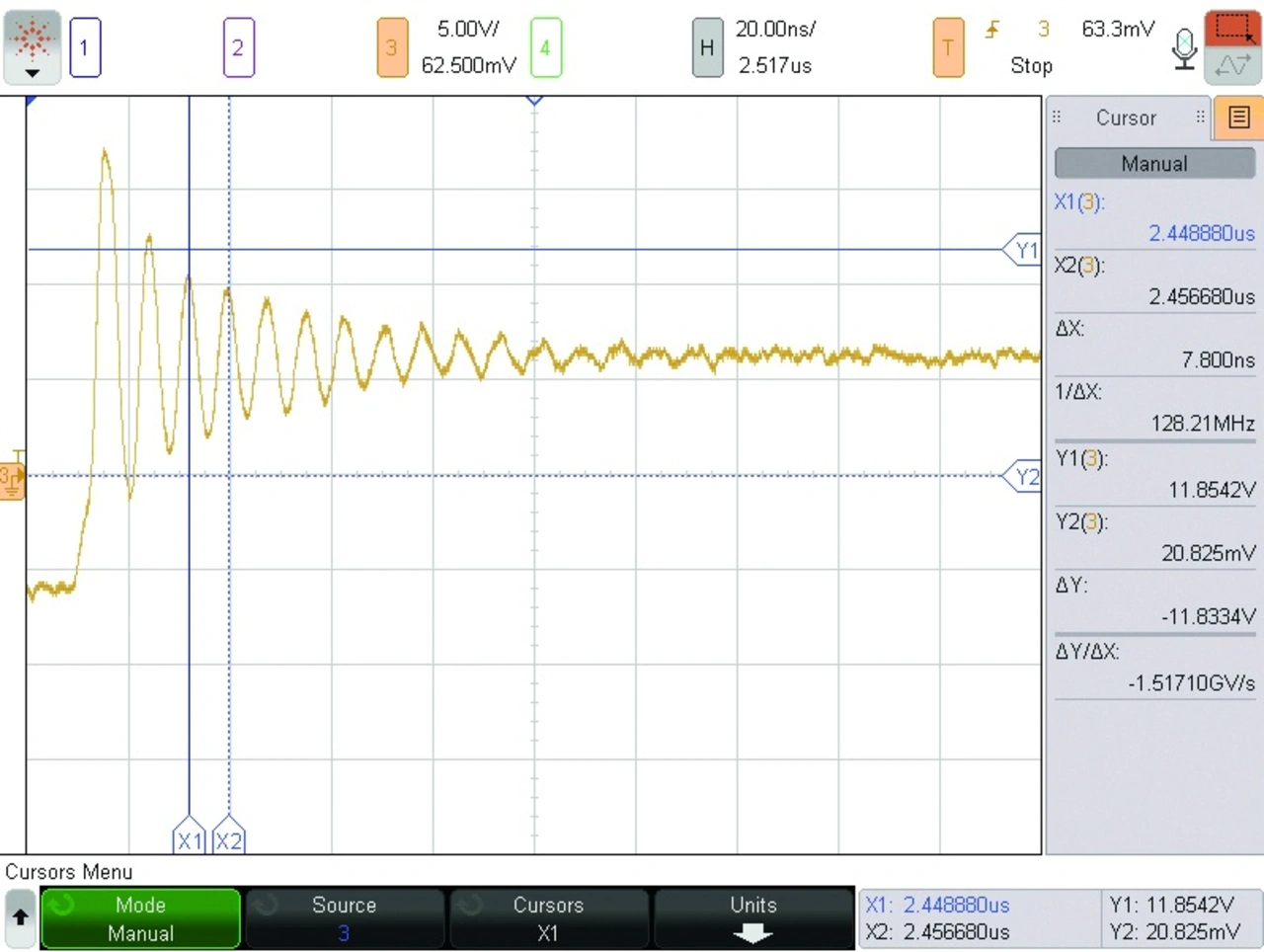Image resolution: width=1264 pixels, height=952 pixels.
Task: Open the trigger T settings
Action: coord(948,47)
